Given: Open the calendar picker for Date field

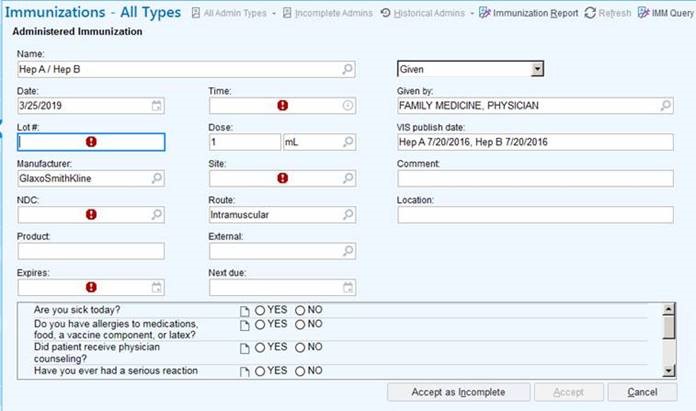Looking at the screenshot, I should pos(157,106).
